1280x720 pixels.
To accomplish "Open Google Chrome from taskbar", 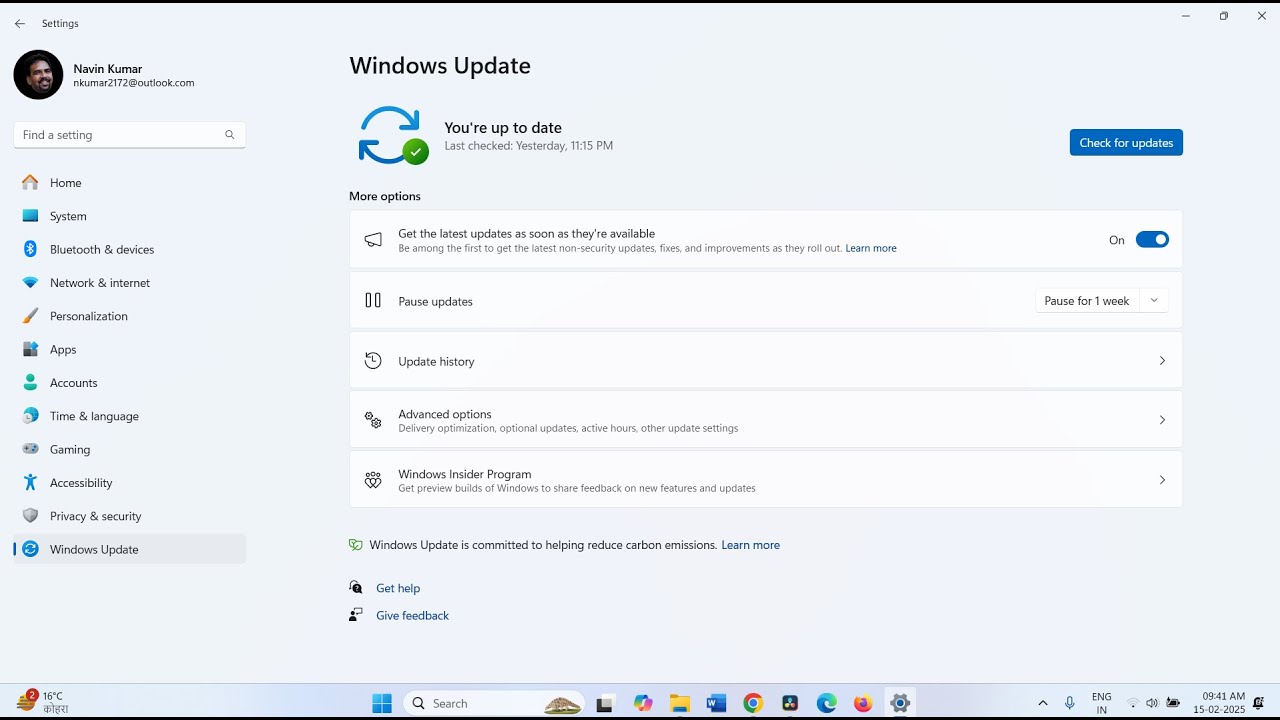I will coord(753,703).
